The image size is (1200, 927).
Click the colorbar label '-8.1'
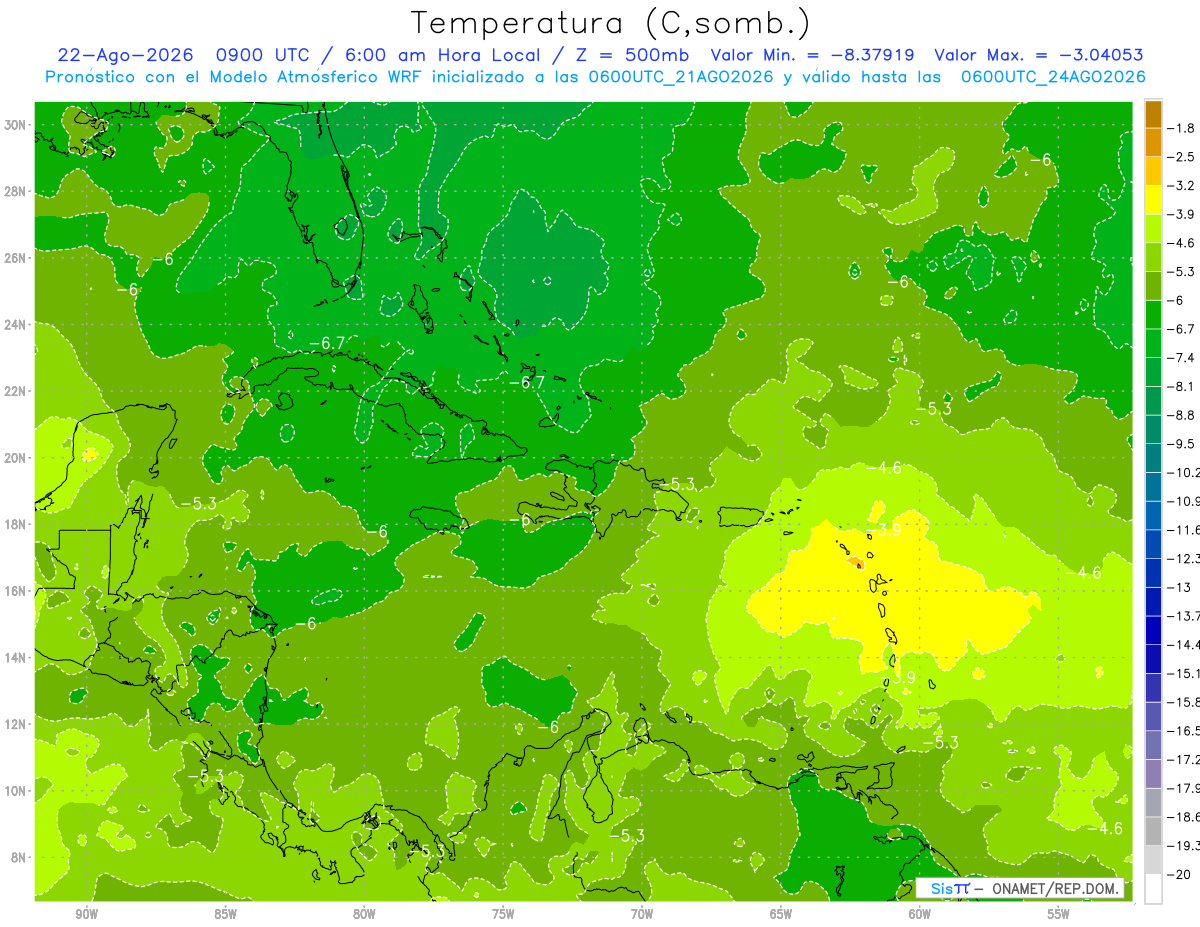[1182, 386]
